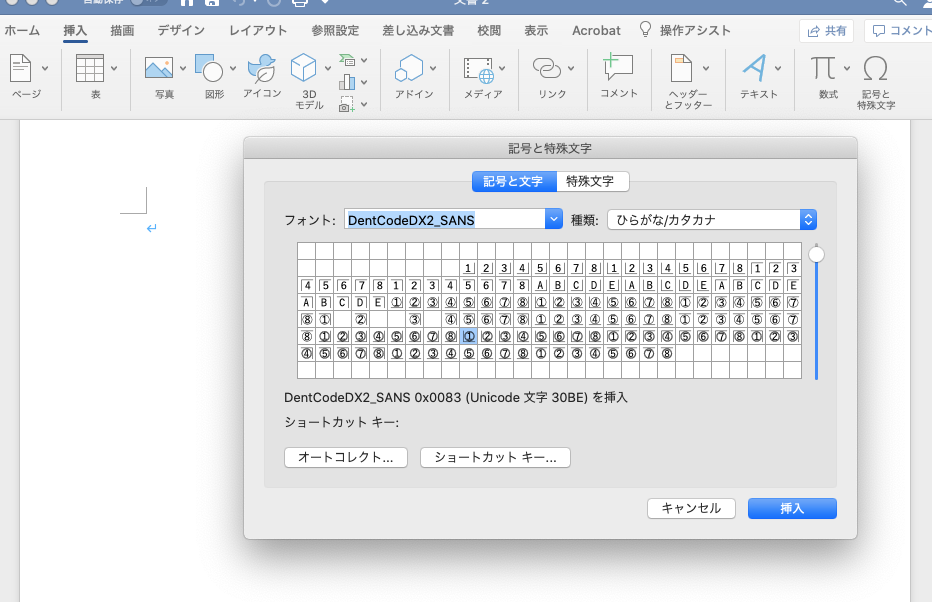
Task: Click 操作アシスト Tell Me field
Action: click(x=695, y=30)
